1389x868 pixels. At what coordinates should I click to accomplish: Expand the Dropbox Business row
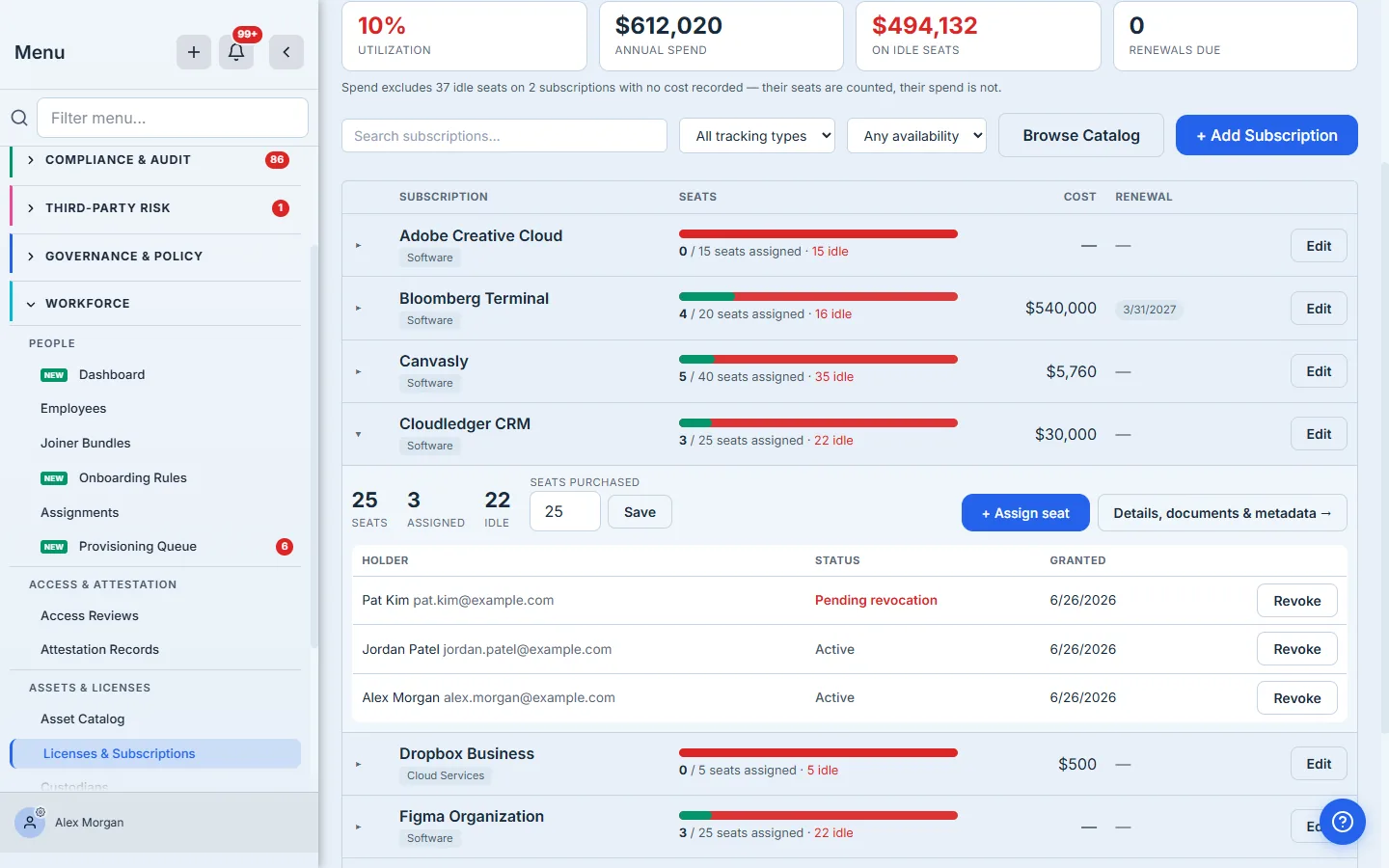358,765
